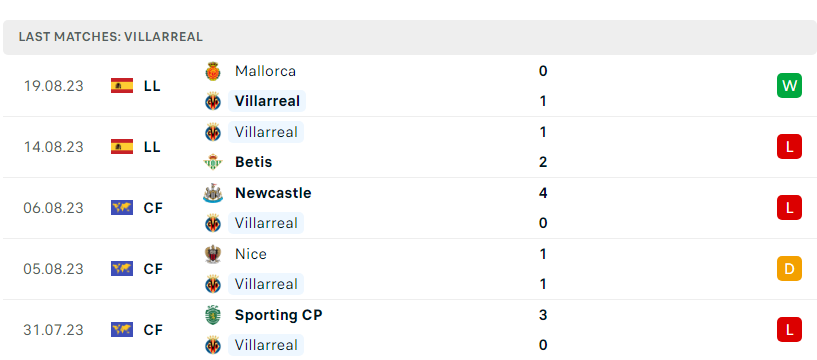The image size is (817, 360).
Task: Click Villarreal crest in the Betis match
Action: pyautogui.click(x=213, y=132)
